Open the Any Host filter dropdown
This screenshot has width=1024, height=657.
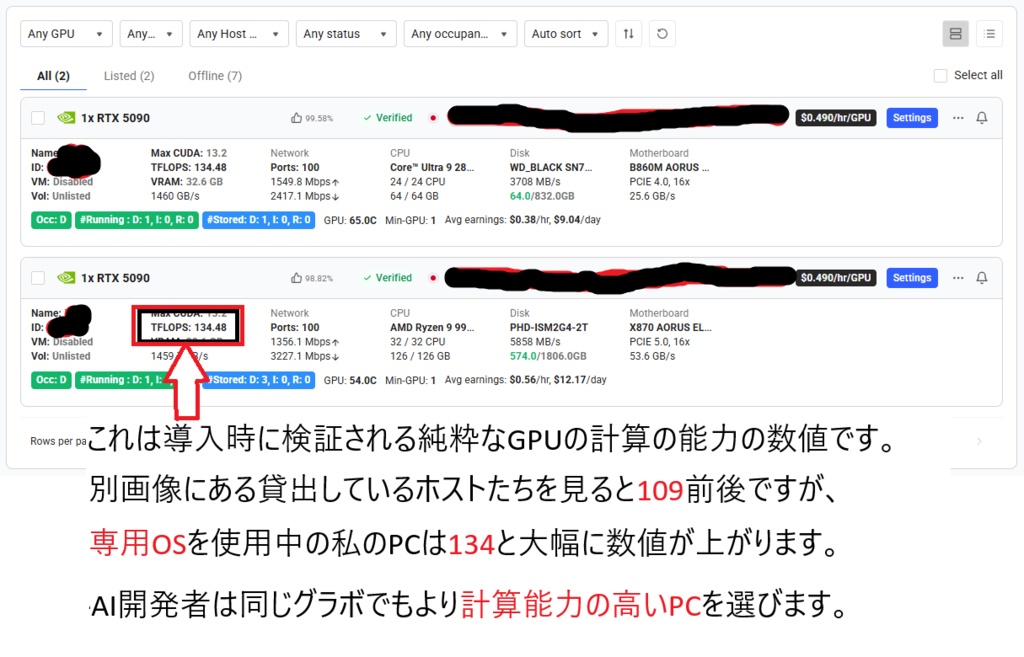tap(239, 34)
